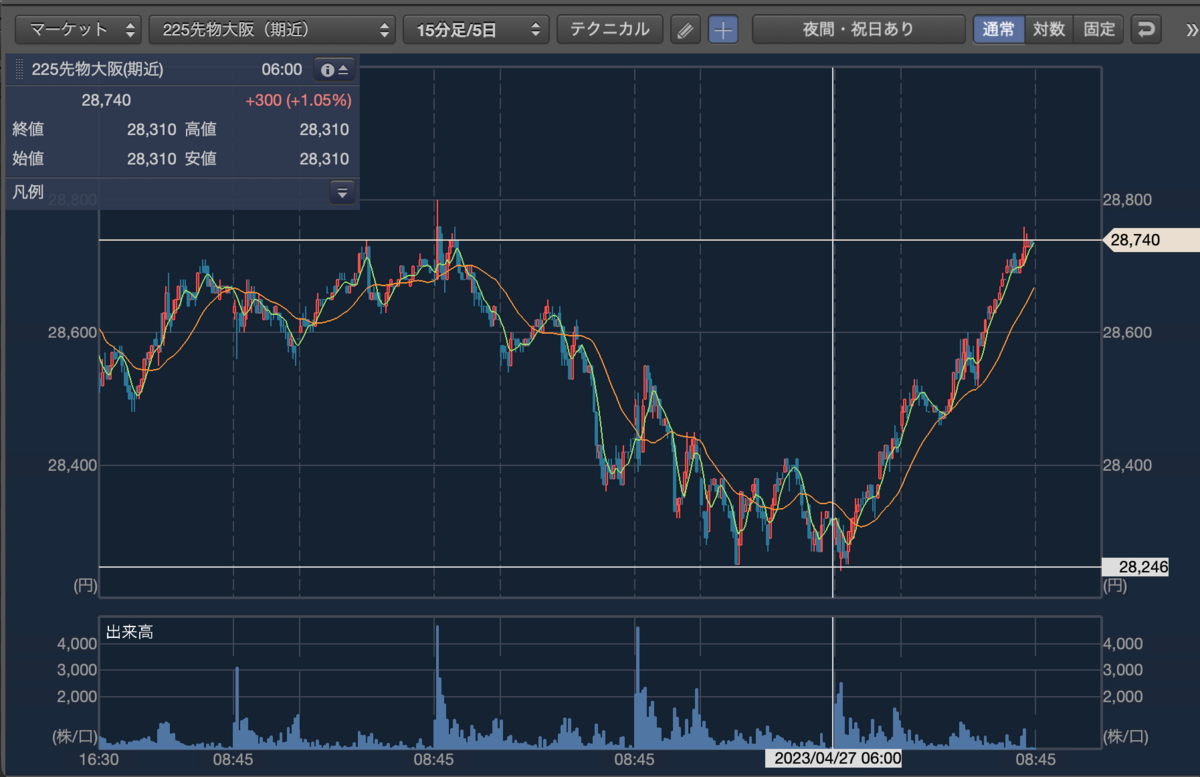1200x777 pixels.
Task: Click the 安値 label
Action: tap(200, 158)
